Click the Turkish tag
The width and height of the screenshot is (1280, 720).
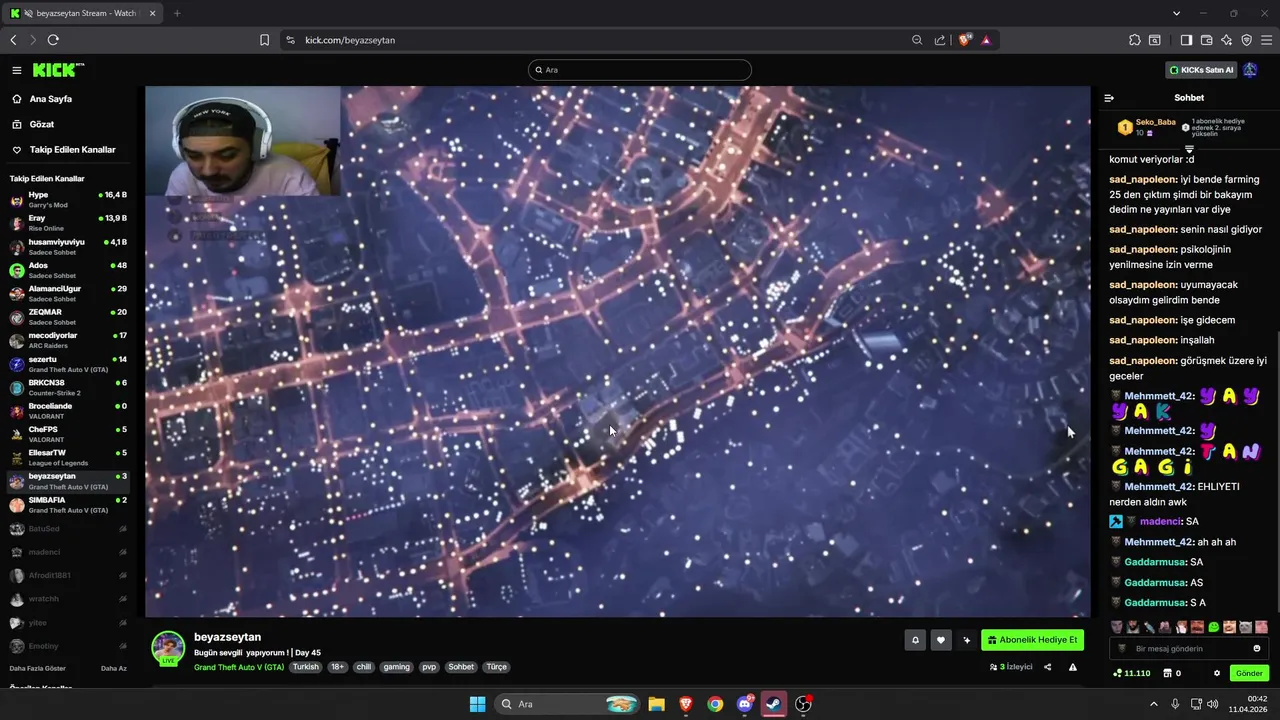click(x=306, y=667)
